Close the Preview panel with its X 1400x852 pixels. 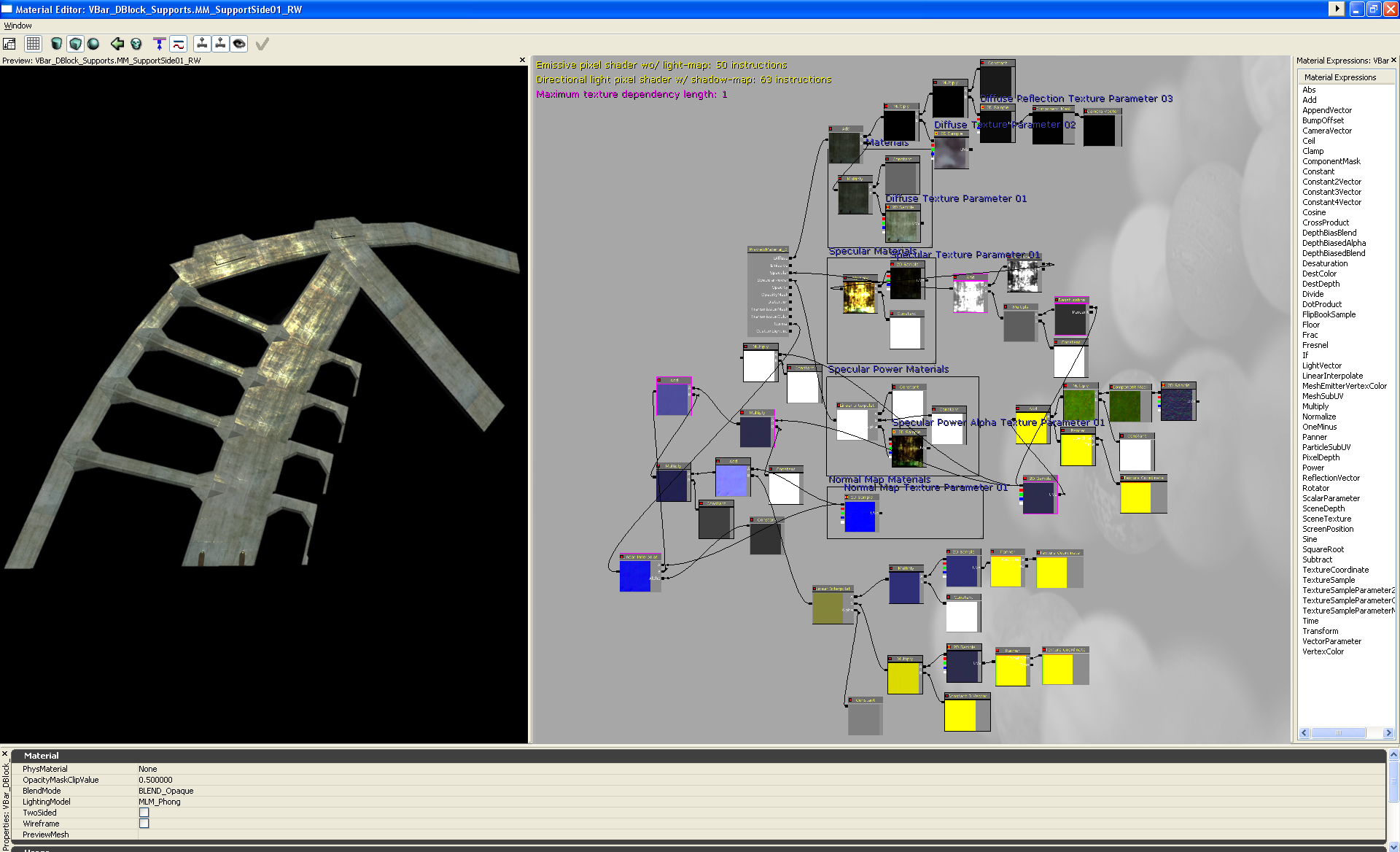pos(522,60)
